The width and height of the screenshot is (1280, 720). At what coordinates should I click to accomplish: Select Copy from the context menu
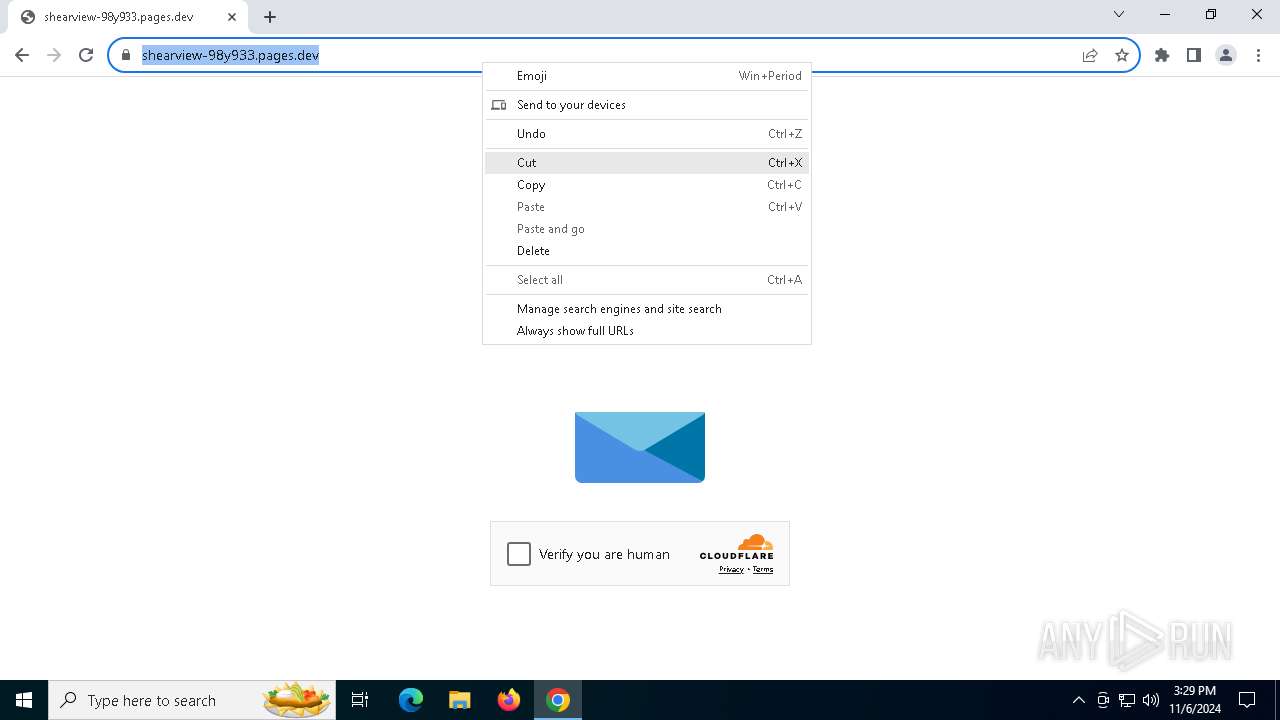coord(647,185)
